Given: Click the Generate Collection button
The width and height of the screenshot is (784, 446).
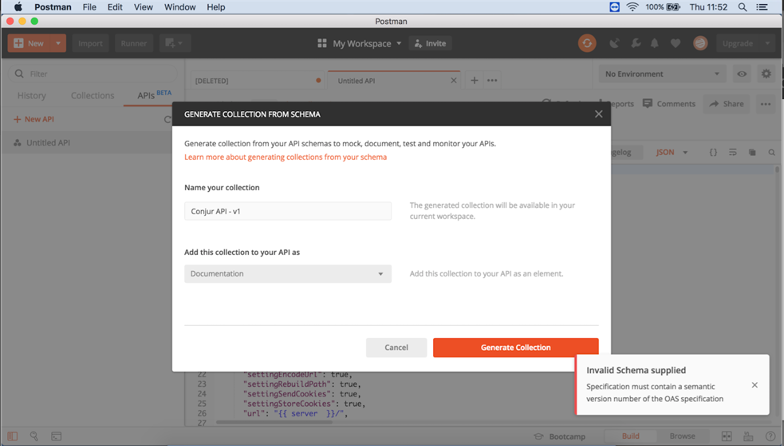Looking at the screenshot, I should [x=515, y=347].
